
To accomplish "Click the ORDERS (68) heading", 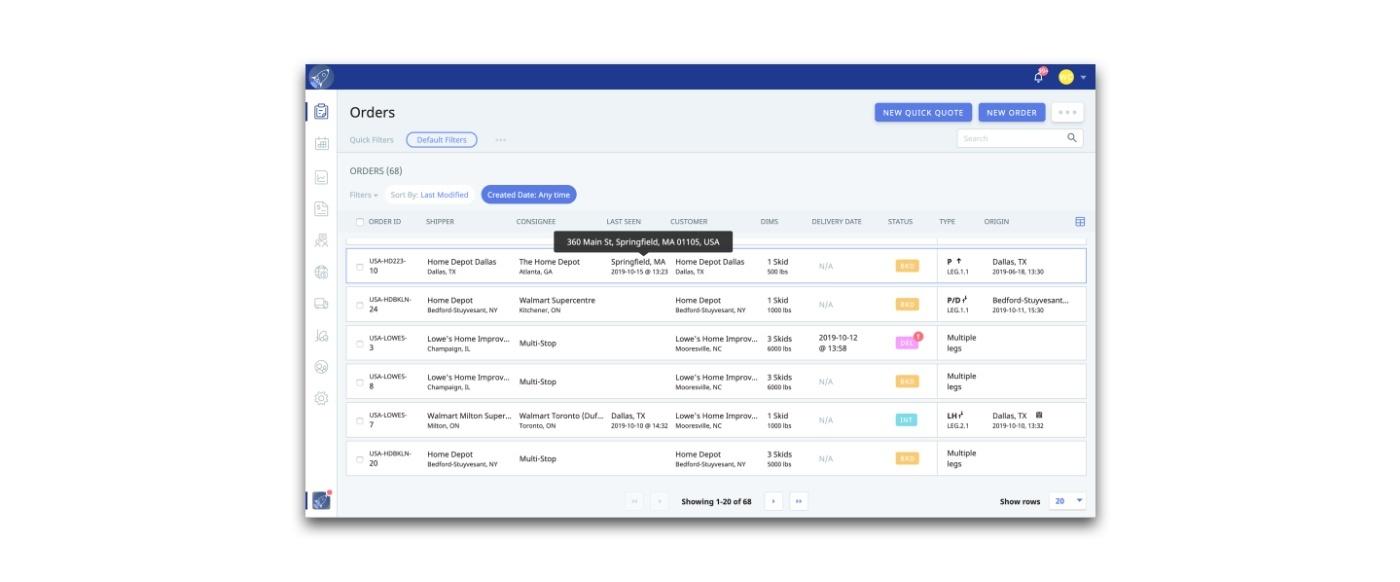I will [x=376, y=171].
